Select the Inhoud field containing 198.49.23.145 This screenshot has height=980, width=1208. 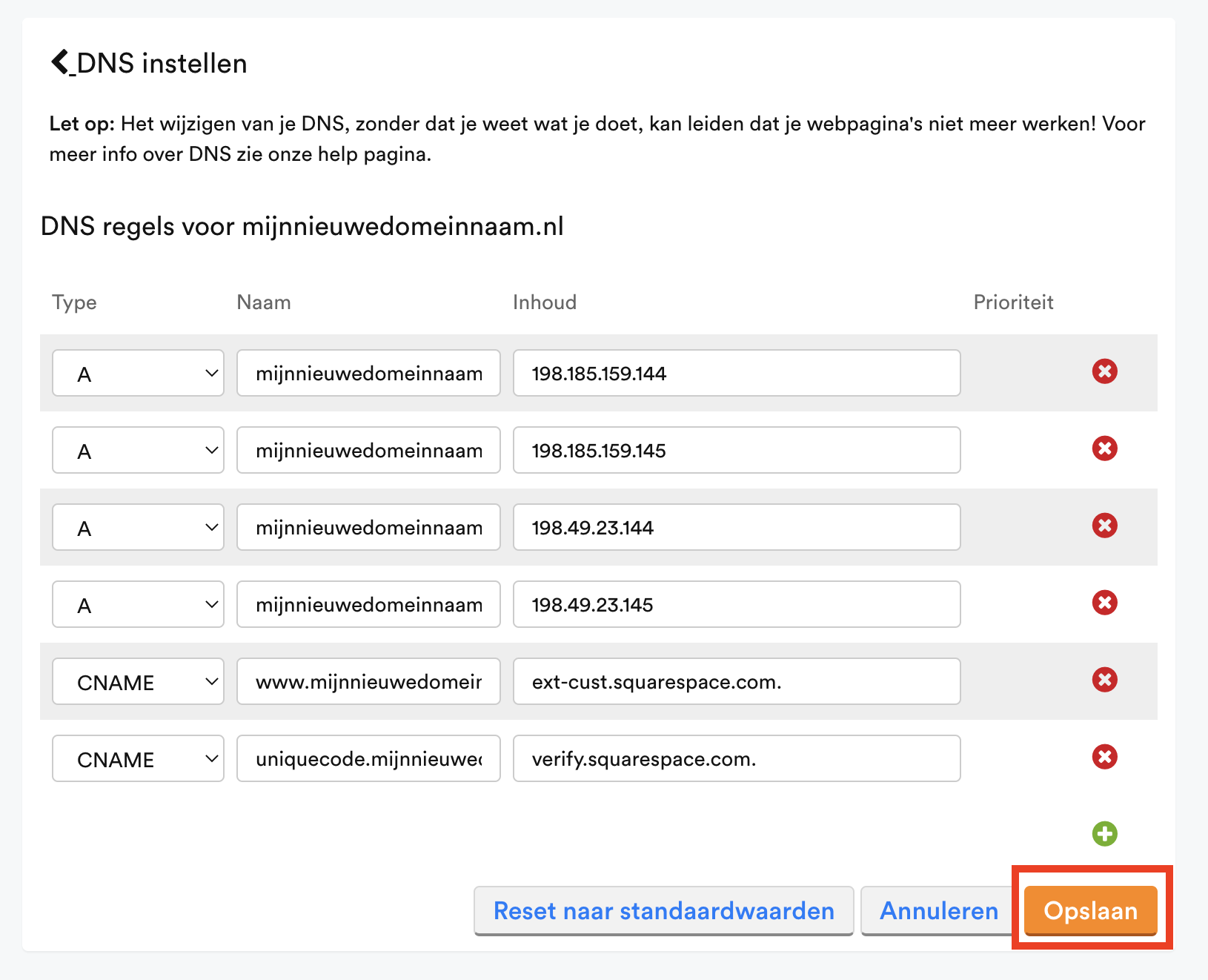pos(736,604)
